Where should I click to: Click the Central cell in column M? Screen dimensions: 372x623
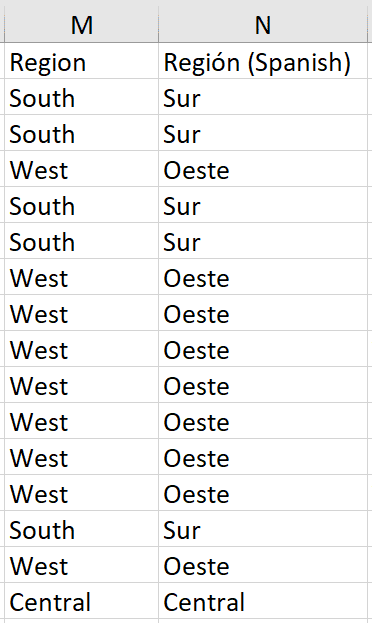coord(81,601)
